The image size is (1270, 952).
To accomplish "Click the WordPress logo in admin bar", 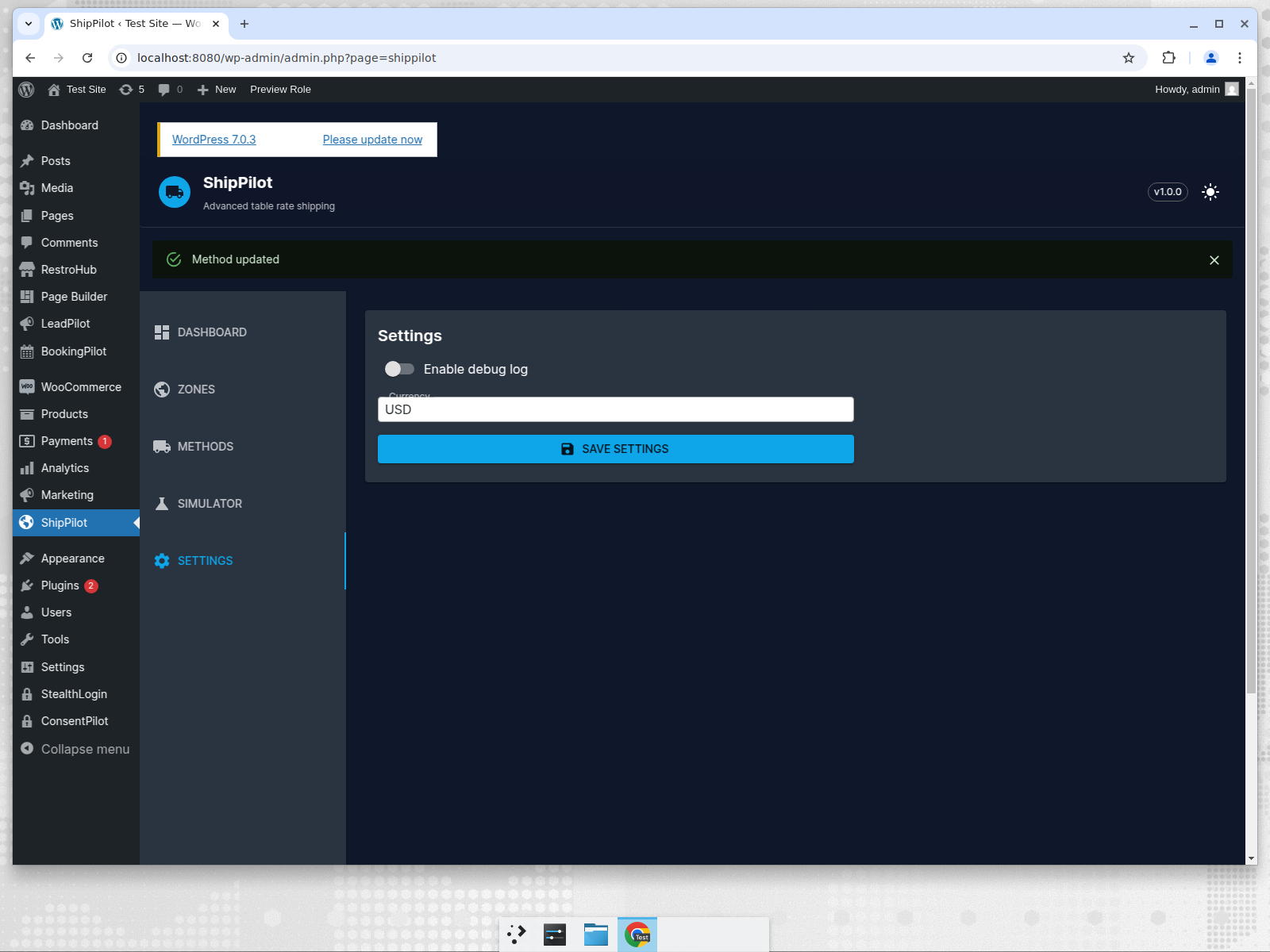I will click(x=26, y=90).
